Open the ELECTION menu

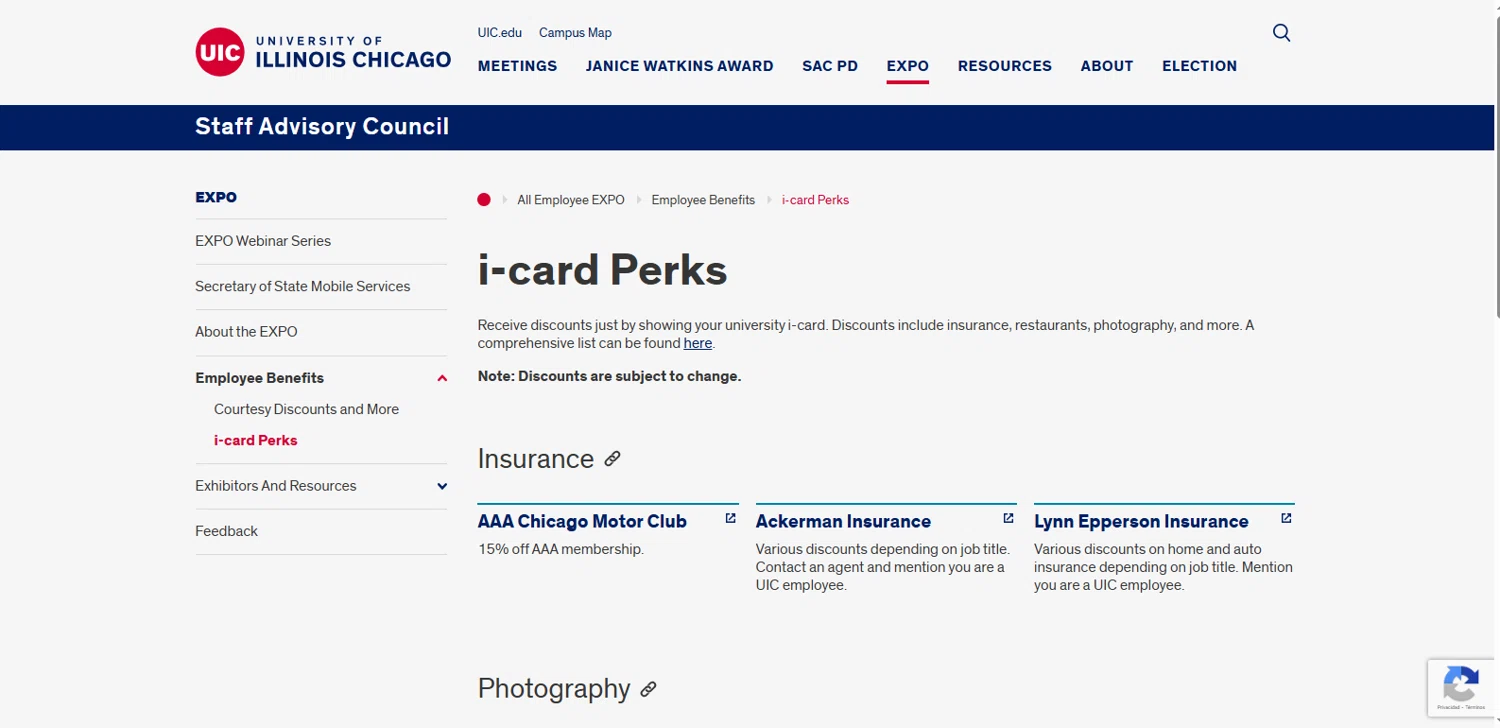[x=1199, y=66]
